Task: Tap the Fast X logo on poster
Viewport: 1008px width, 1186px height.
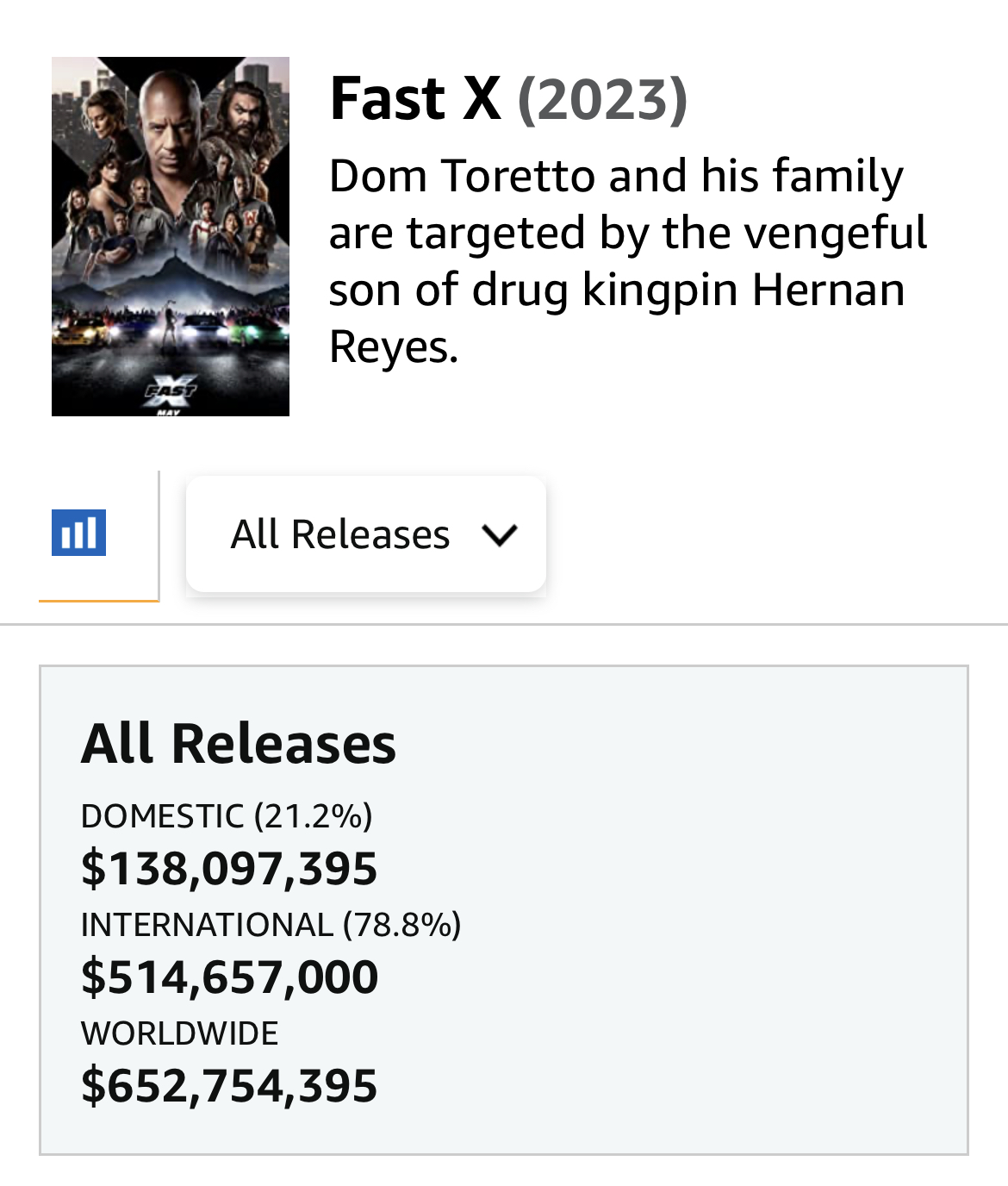Action: [171, 392]
